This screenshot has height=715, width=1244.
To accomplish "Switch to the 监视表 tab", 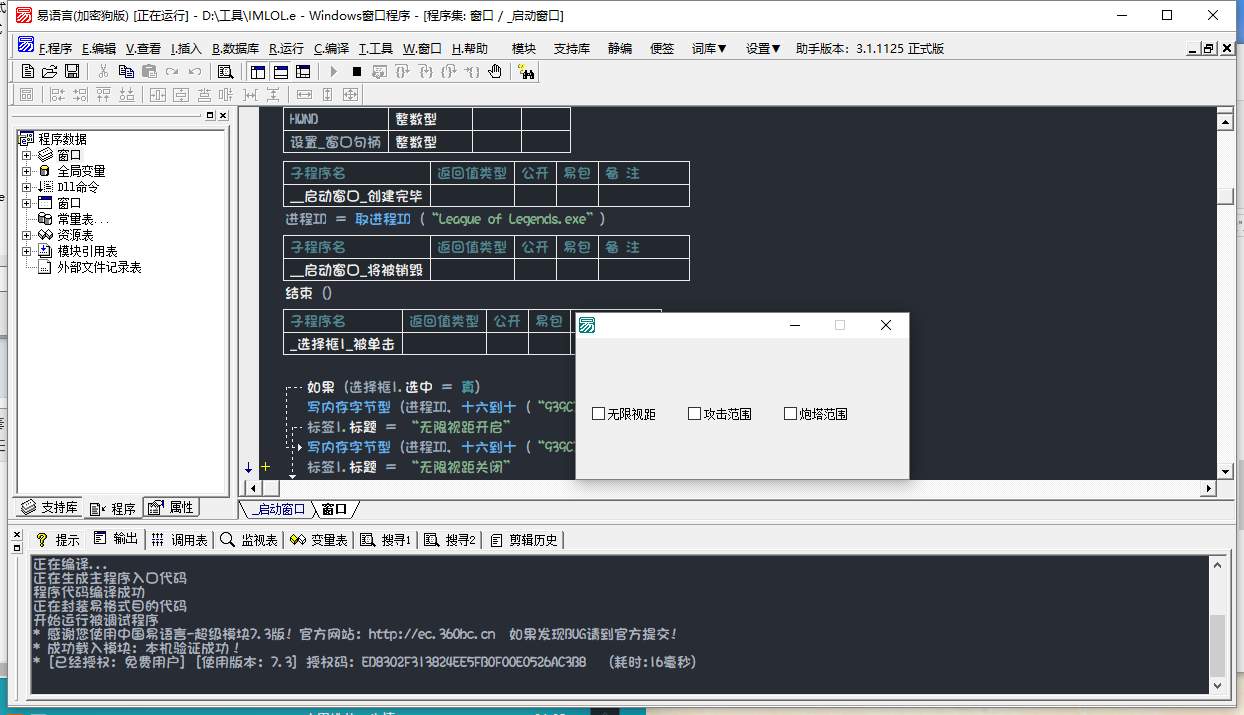I will (x=249, y=540).
